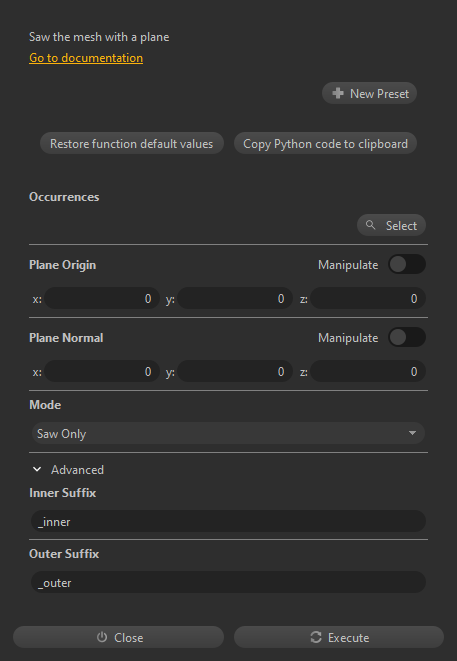Click the Inner Suffix text field
Screen dimensions: 457x661
[x=228, y=521]
